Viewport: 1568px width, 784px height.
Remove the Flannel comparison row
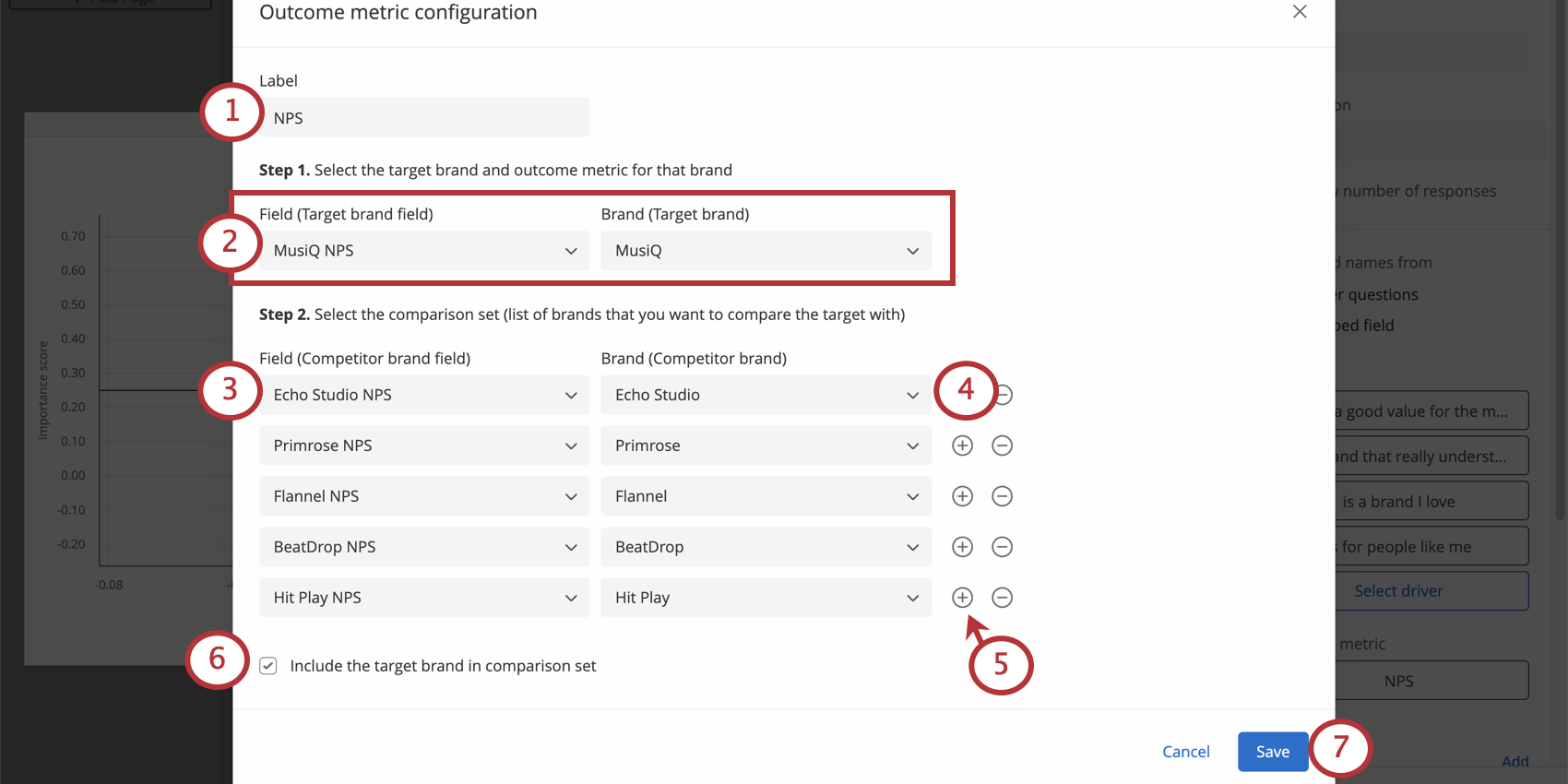[x=1003, y=495]
